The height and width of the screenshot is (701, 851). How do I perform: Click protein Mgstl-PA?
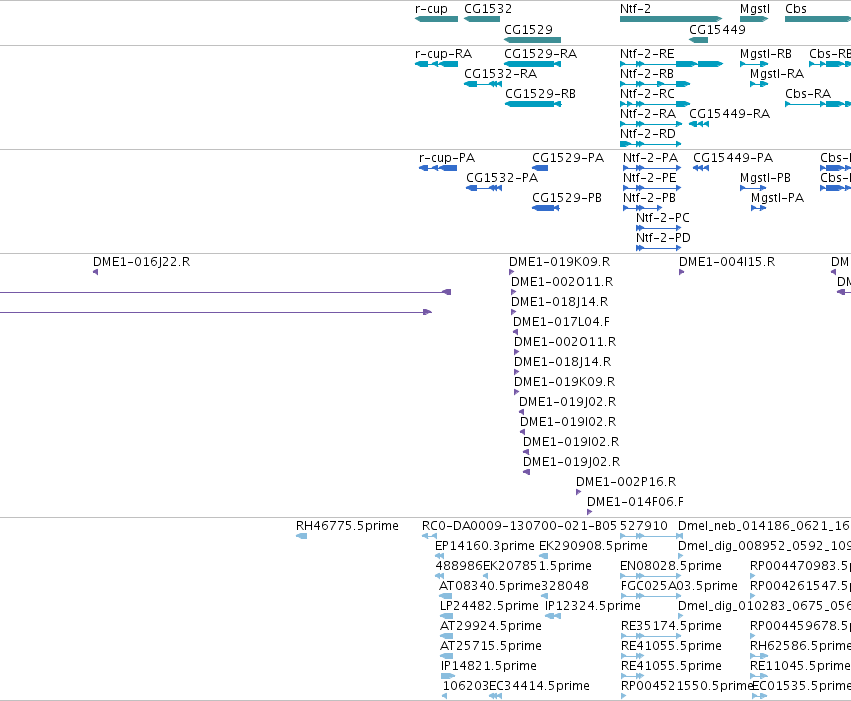point(777,198)
